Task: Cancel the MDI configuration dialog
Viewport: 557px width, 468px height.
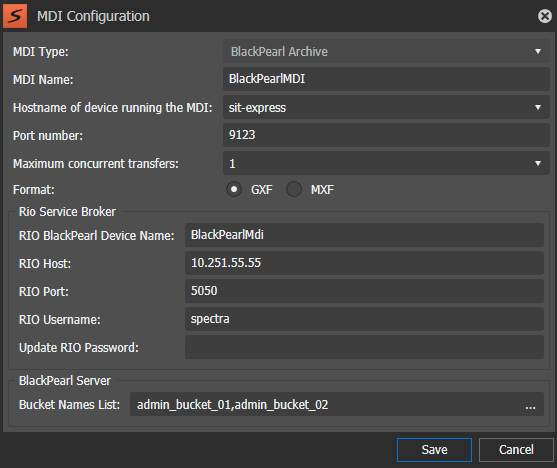Action: [x=516, y=450]
